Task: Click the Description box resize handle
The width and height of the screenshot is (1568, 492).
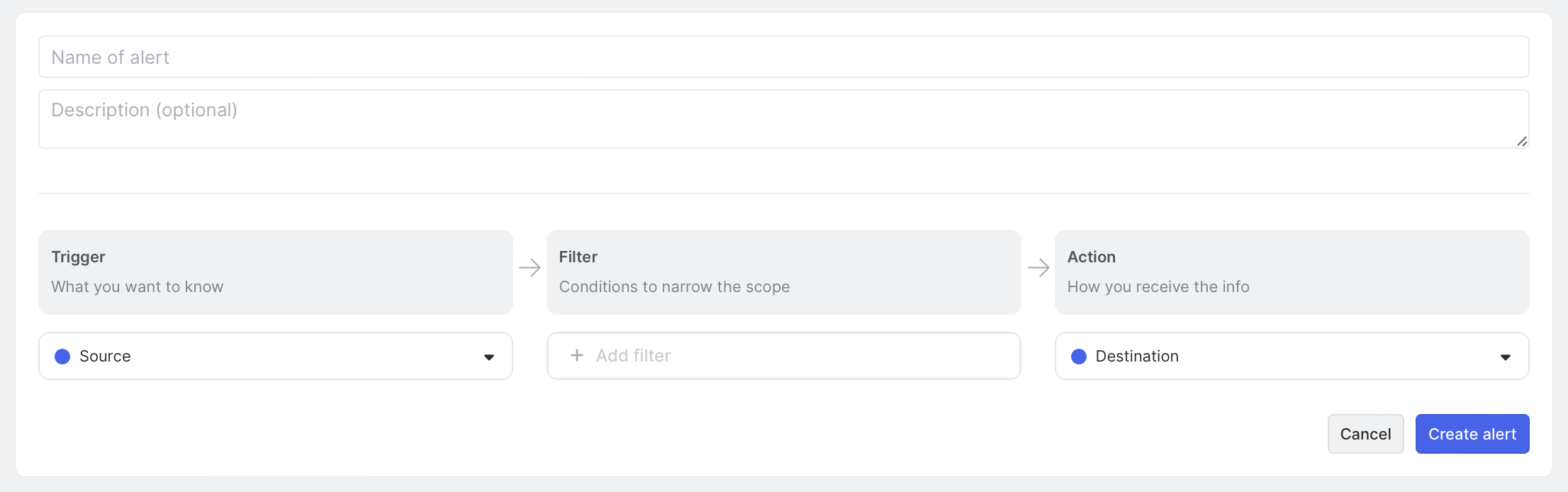Action: (1521, 141)
